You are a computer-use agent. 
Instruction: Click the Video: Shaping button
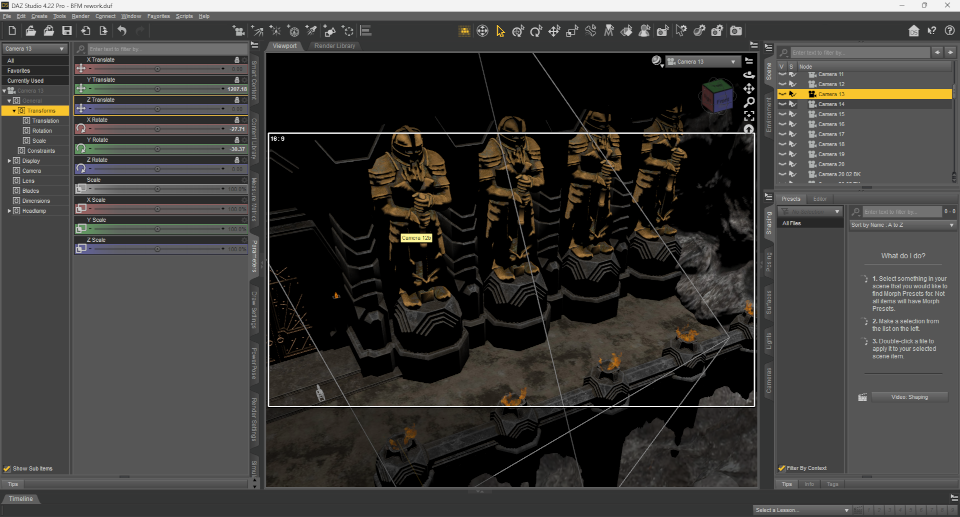909,397
